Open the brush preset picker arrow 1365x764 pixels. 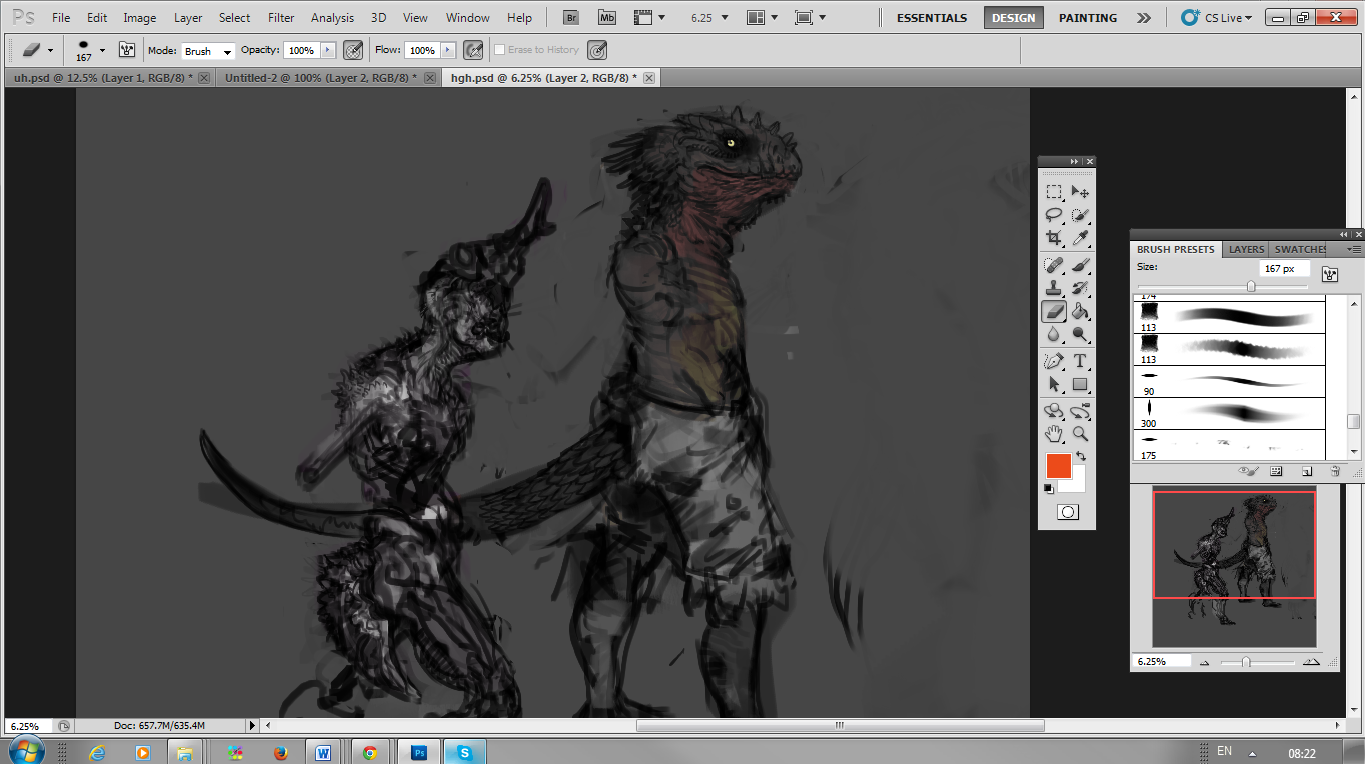(x=102, y=50)
